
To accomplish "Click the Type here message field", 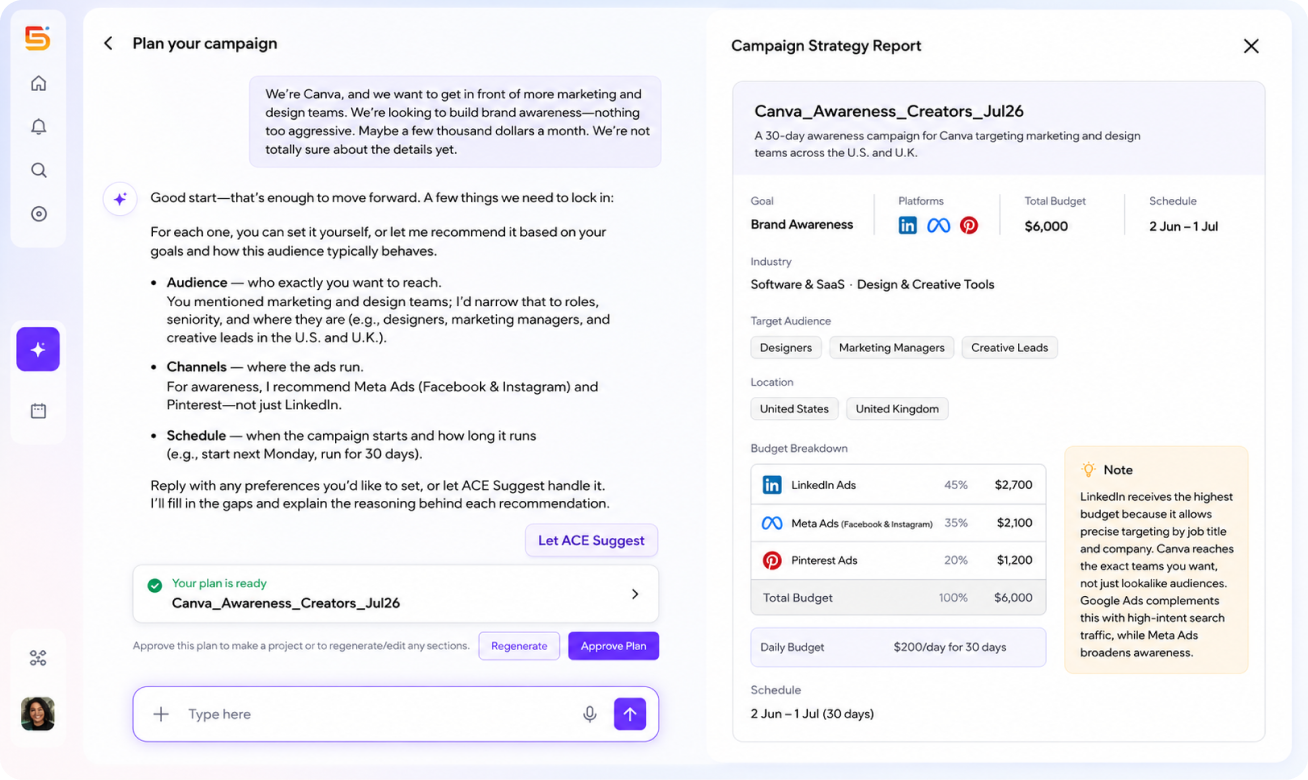I will pos(380,714).
